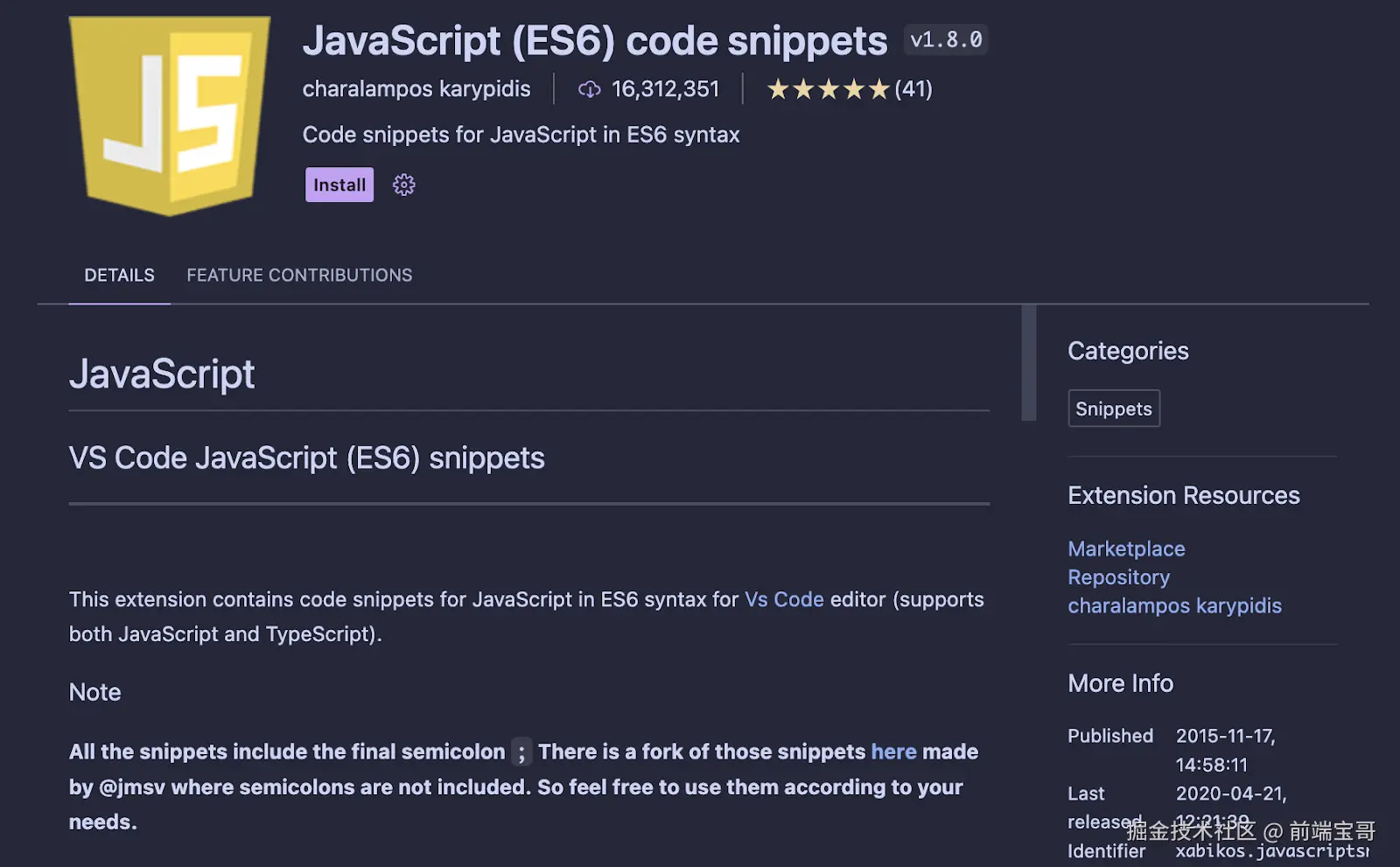Click the review count (41)
1400x867 pixels.
(913, 89)
